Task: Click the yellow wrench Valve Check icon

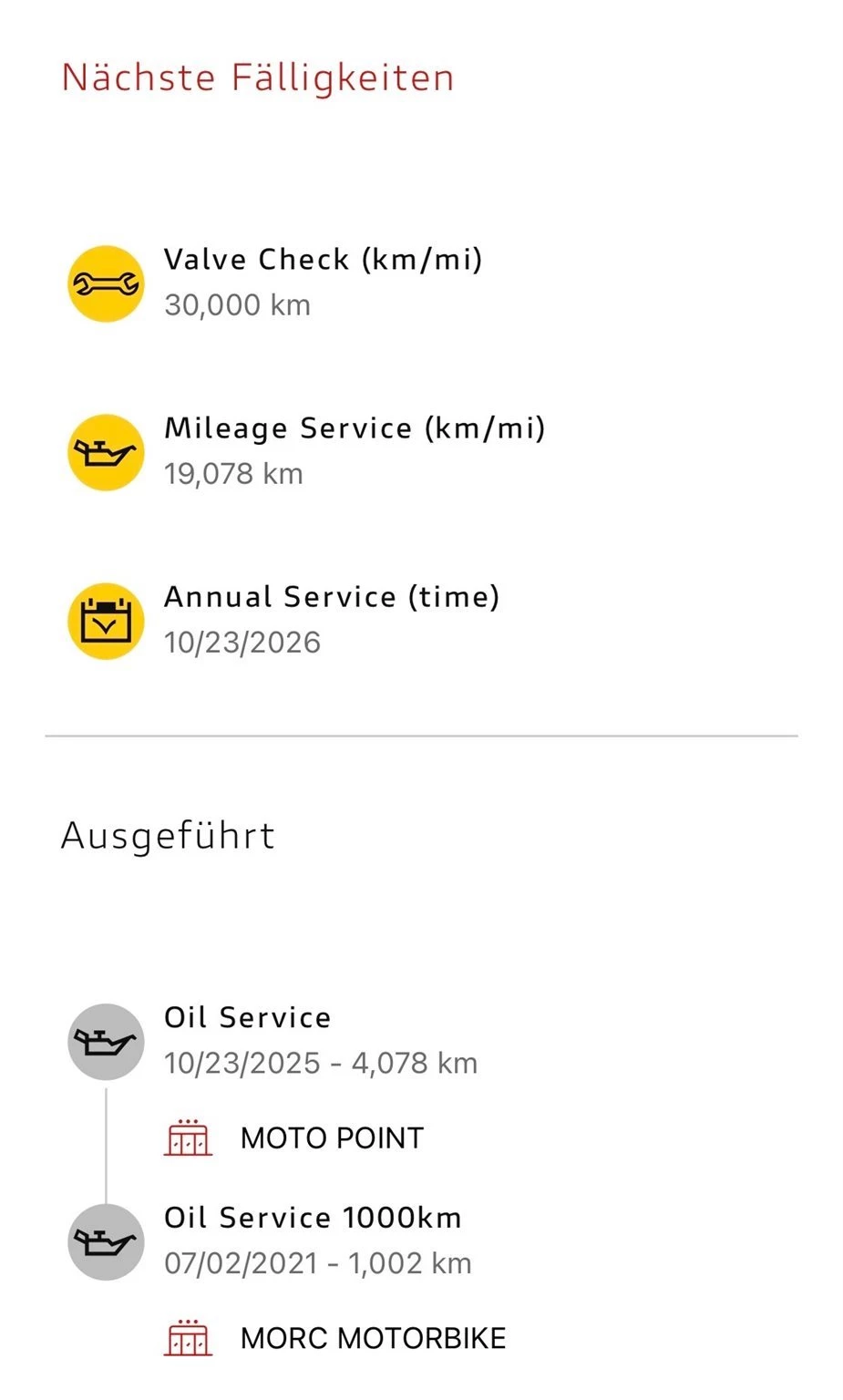Action: pyautogui.click(x=106, y=283)
